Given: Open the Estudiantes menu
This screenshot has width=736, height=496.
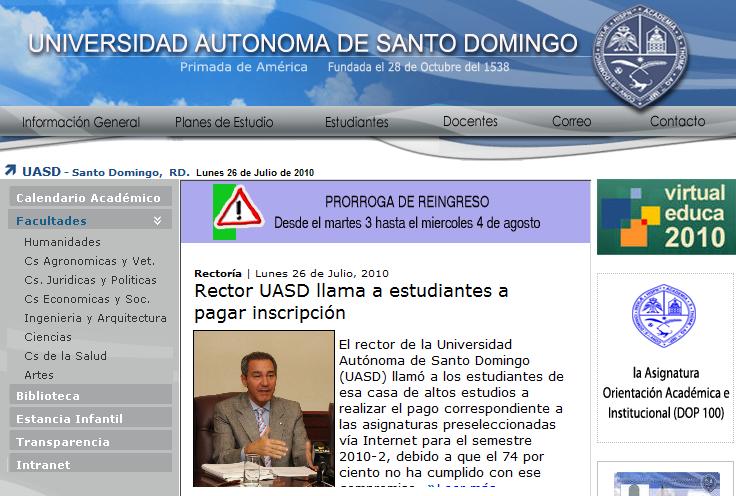Looking at the screenshot, I should point(357,122).
